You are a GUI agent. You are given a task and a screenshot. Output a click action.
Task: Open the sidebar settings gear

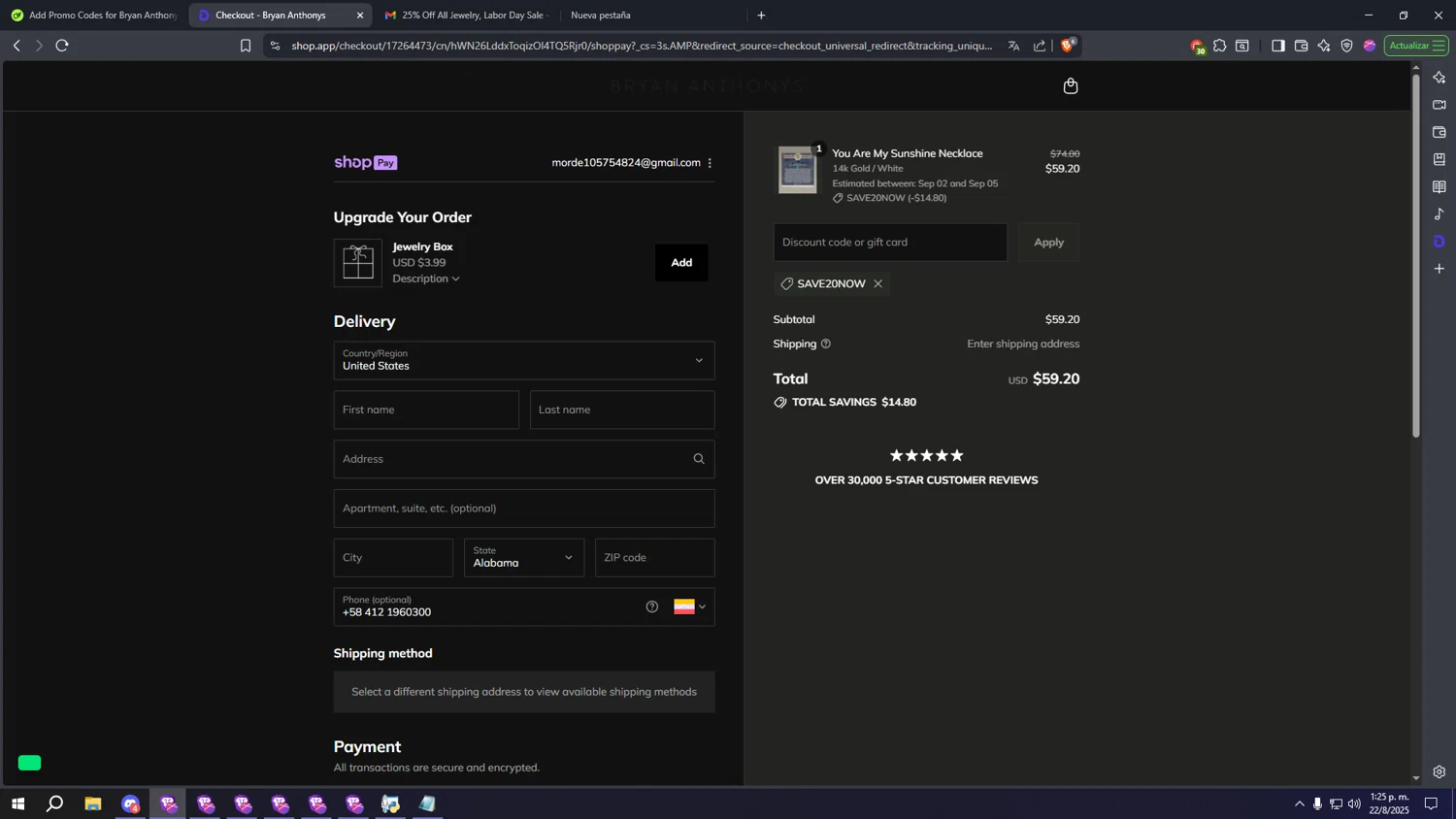tap(1439, 772)
